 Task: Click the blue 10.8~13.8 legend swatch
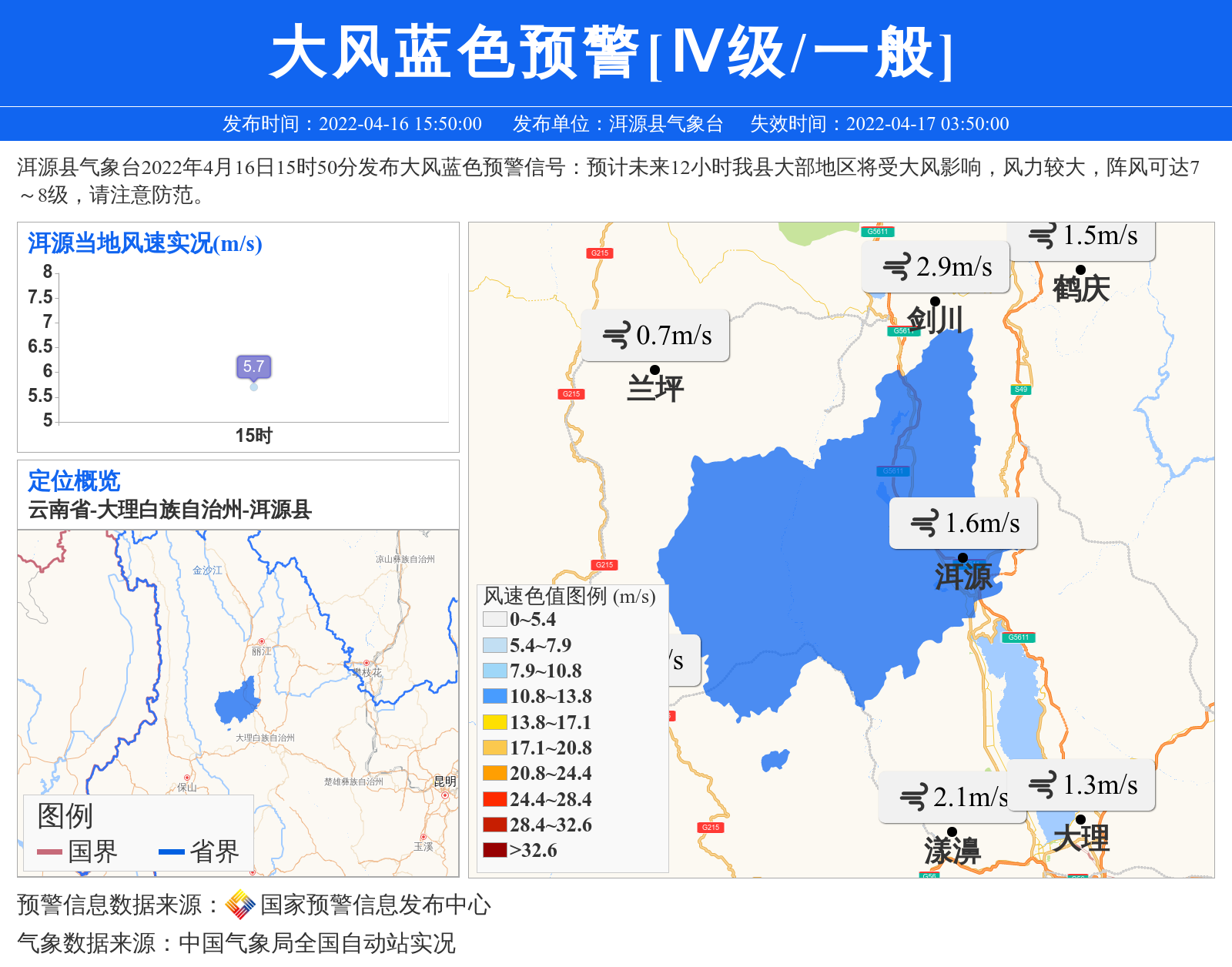tap(494, 696)
